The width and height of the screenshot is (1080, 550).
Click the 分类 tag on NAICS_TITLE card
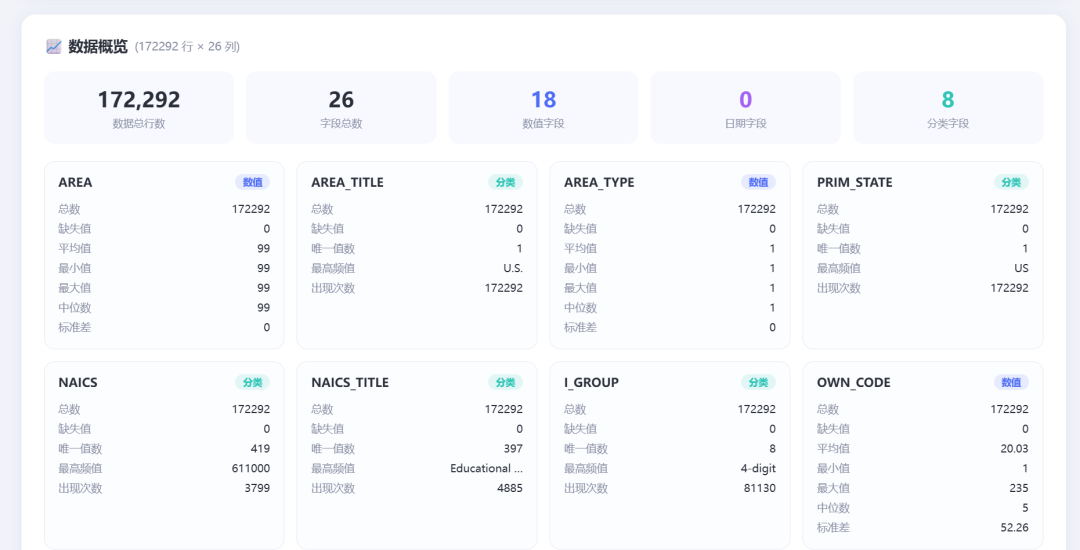coord(506,383)
